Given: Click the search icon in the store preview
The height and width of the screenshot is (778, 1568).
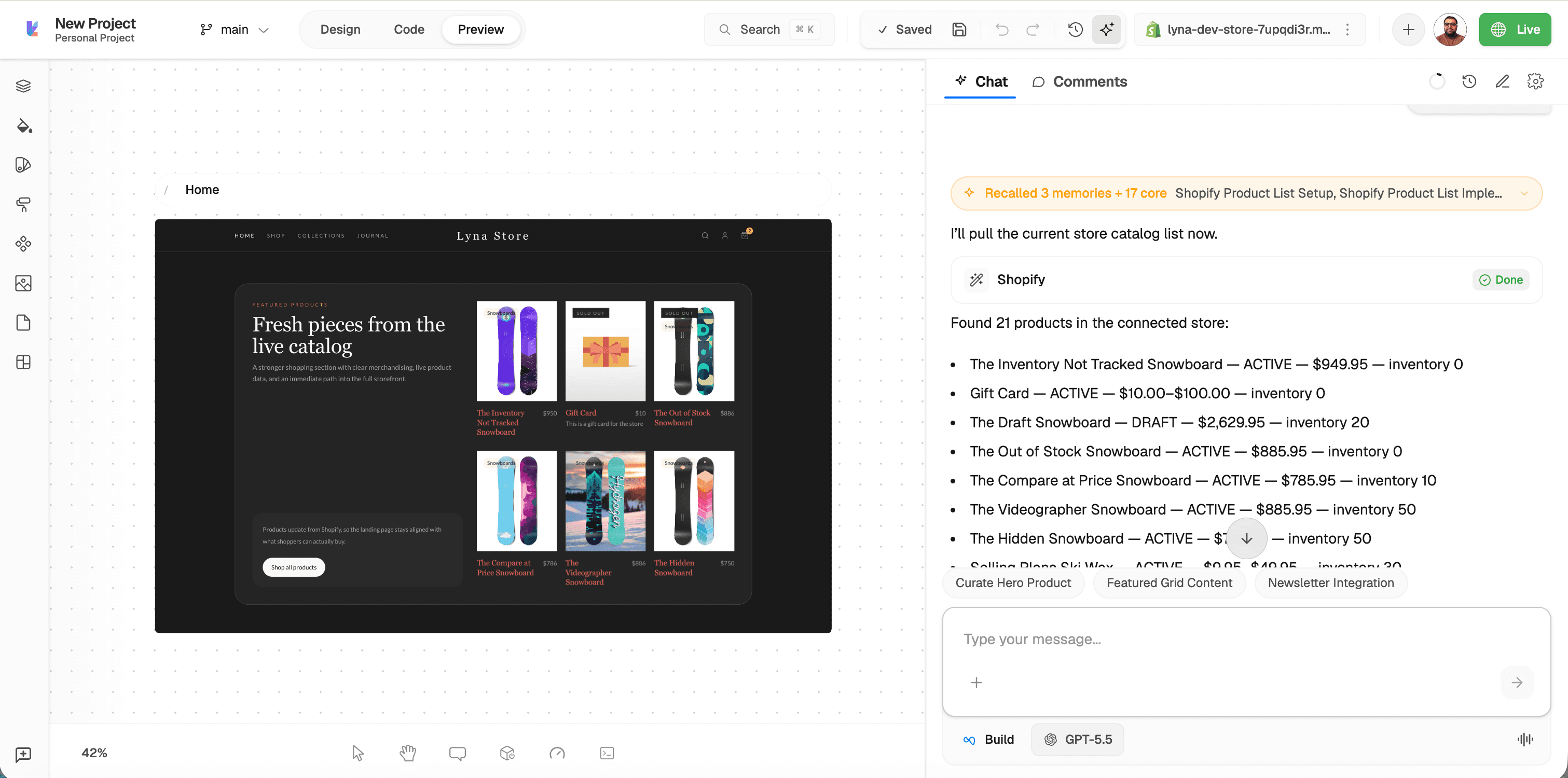Looking at the screenshot, I should [705, 236].
